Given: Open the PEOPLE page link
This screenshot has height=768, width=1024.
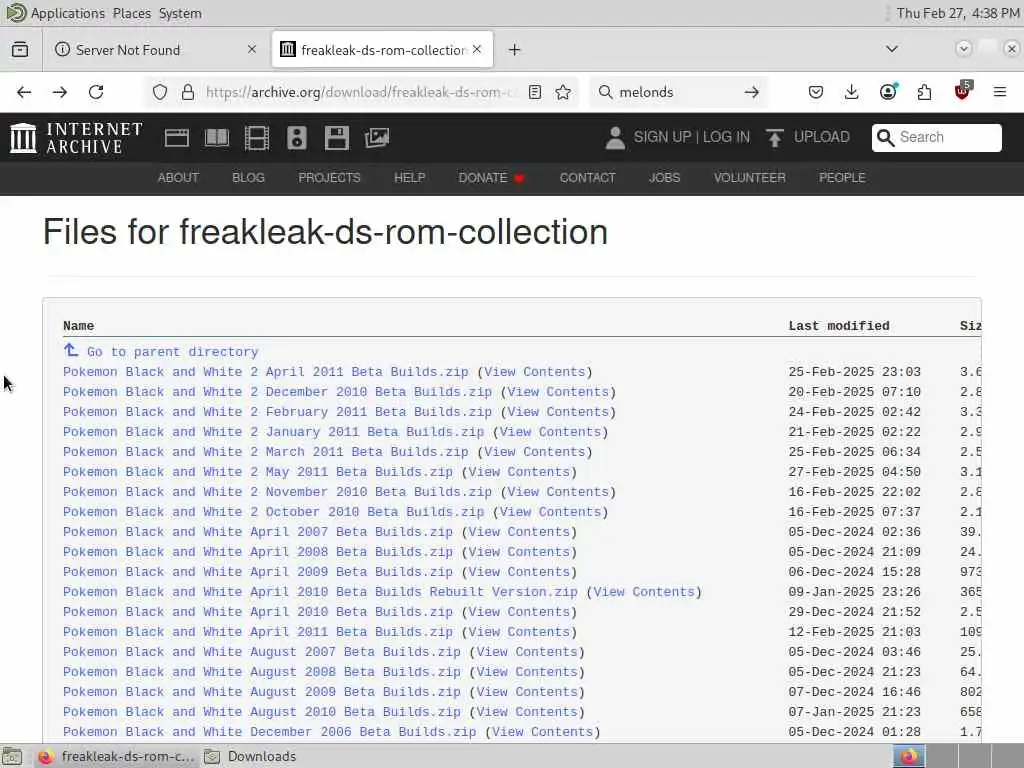Looking at the screenshot, I should click(842, 178).
